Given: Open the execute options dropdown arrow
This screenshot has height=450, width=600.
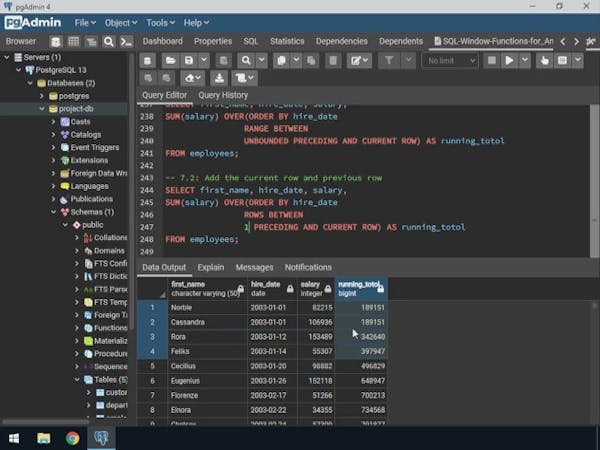Looking at the screenshot, I should 525,60.
